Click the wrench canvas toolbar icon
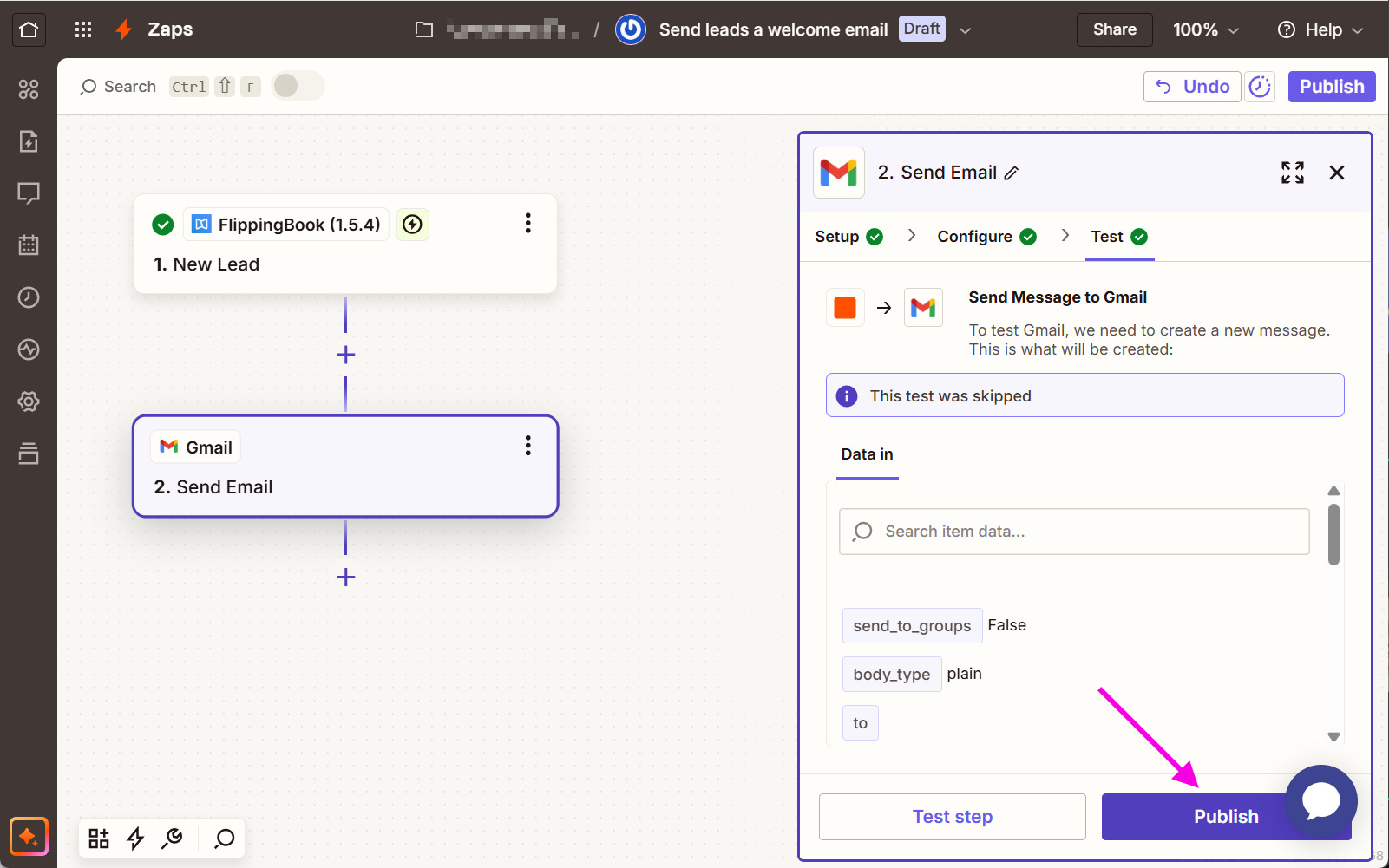 coord(172,838)
